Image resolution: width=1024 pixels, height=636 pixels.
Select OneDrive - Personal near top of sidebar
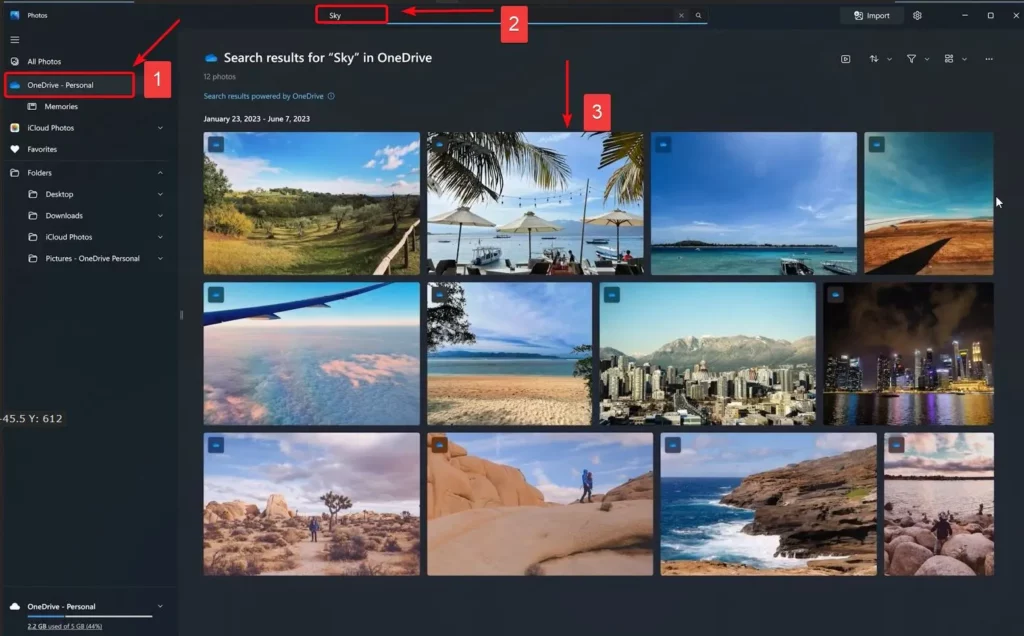69,85
